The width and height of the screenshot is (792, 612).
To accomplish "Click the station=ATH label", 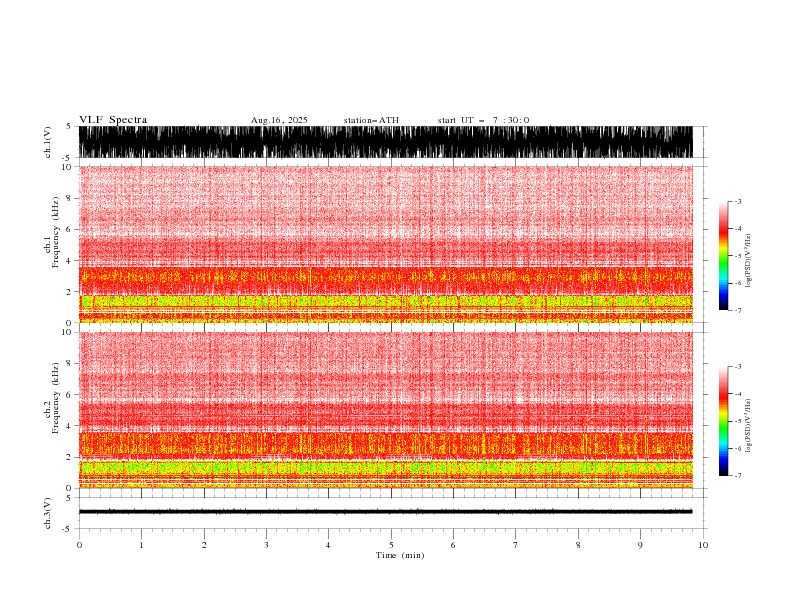I will tap(371, 120).
